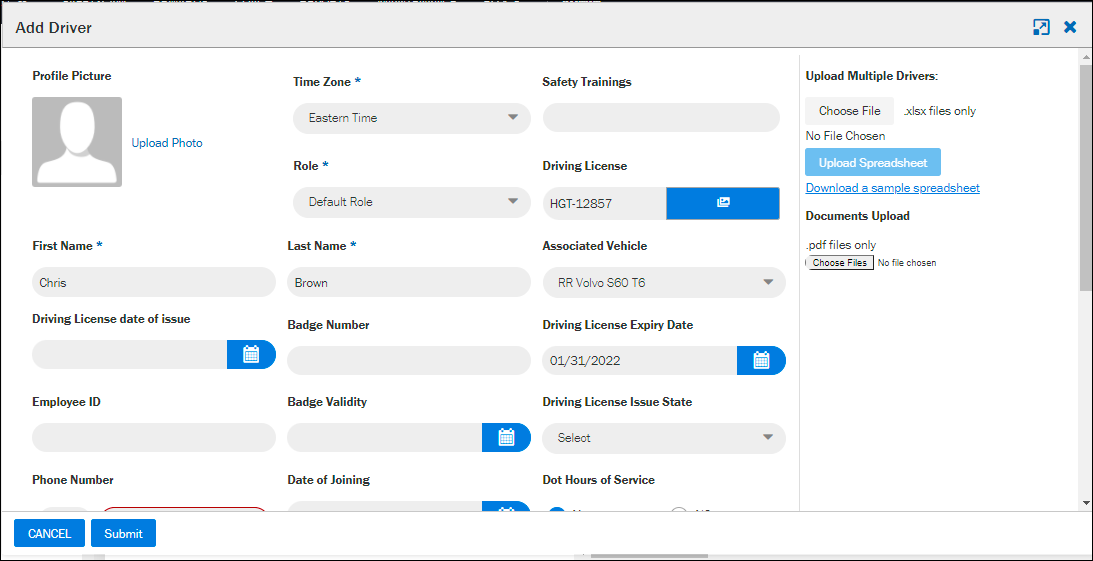This screenshot has width=1093, height=561.
Task: Open the Time Zone dropdown showing Eastern Time
Action: [411, 118]
